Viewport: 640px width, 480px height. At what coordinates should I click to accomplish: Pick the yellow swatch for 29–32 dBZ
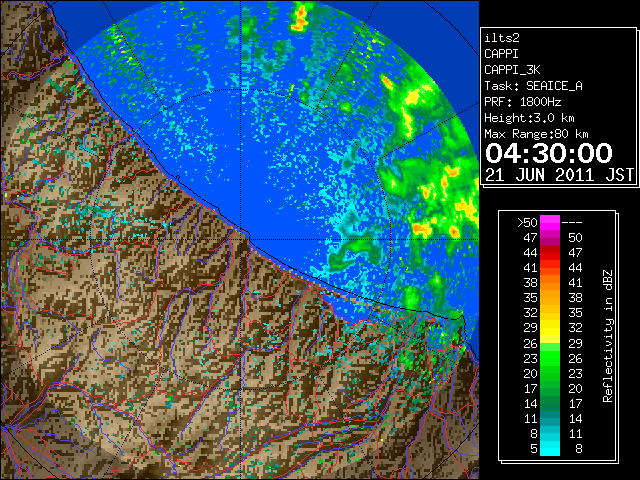tap(550, 328)
